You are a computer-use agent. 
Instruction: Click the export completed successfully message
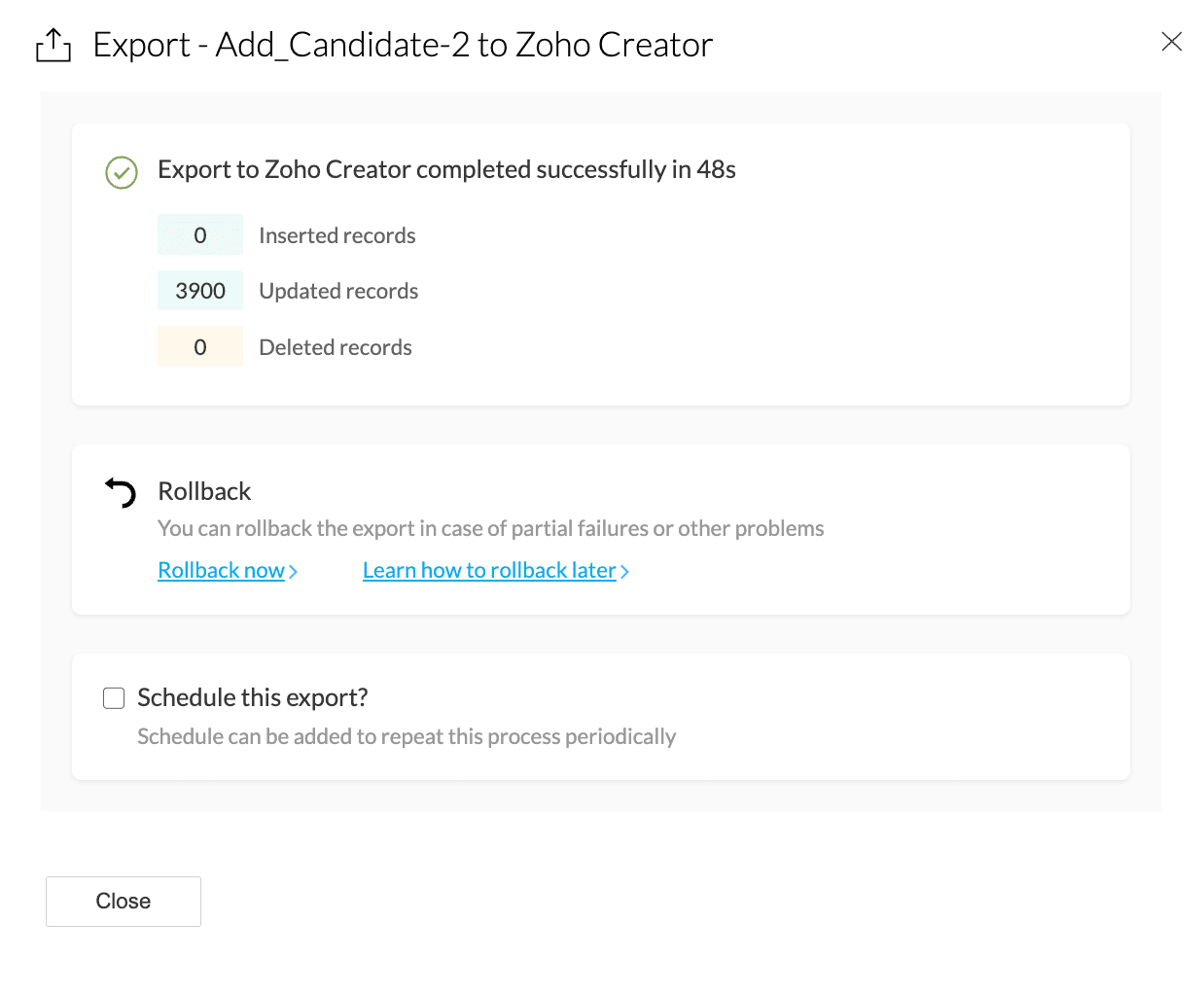(446, 169)
